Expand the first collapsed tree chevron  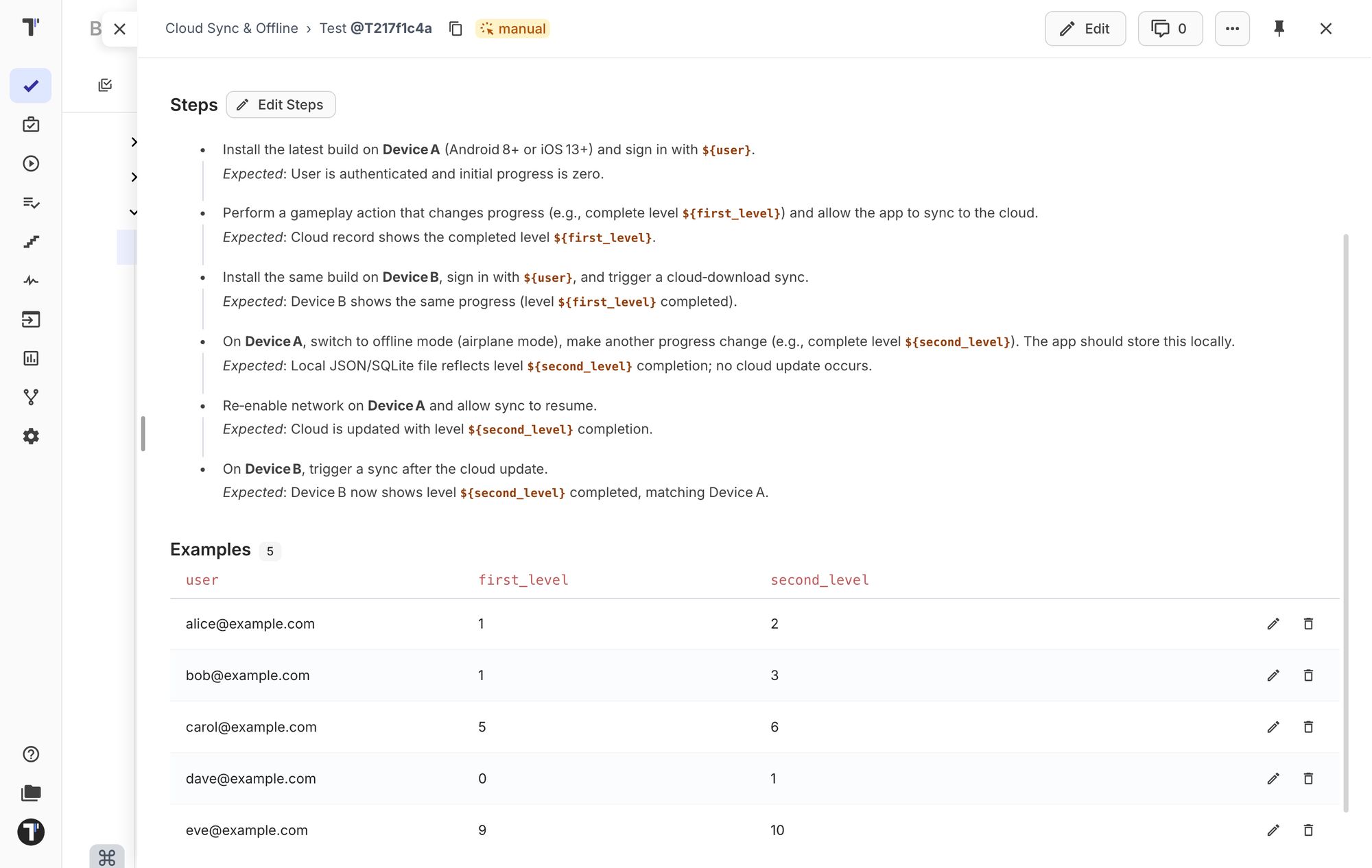click(x=134, y=142)
